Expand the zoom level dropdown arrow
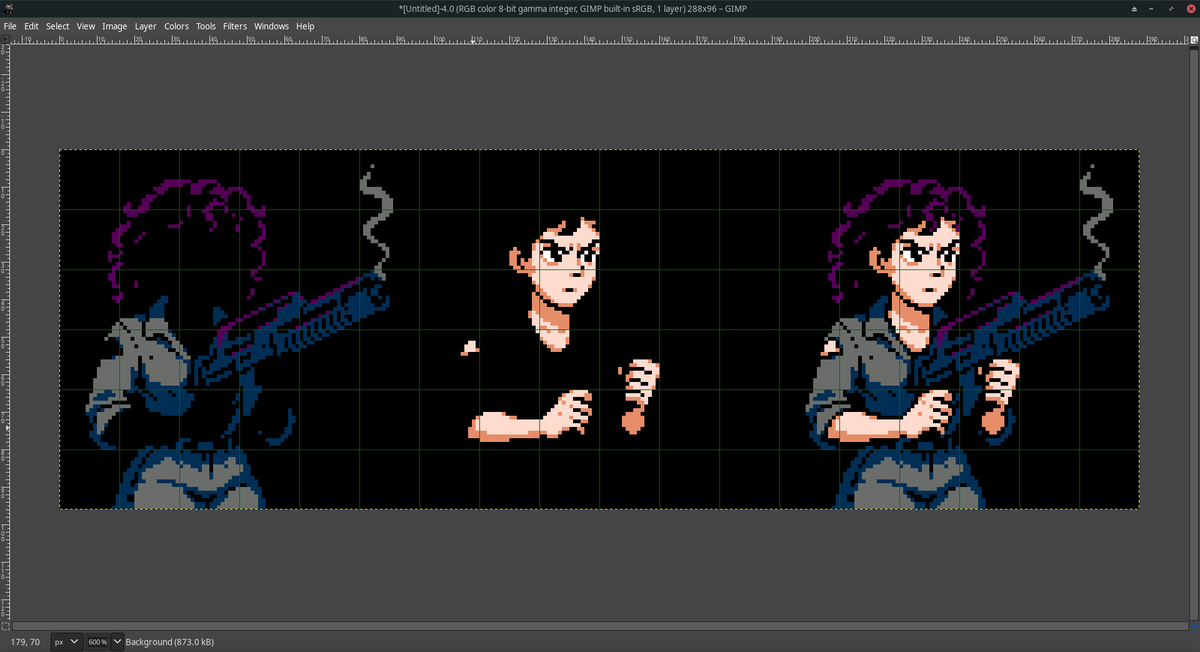Viewport: 1200px width, 652px height. [118, 641]
